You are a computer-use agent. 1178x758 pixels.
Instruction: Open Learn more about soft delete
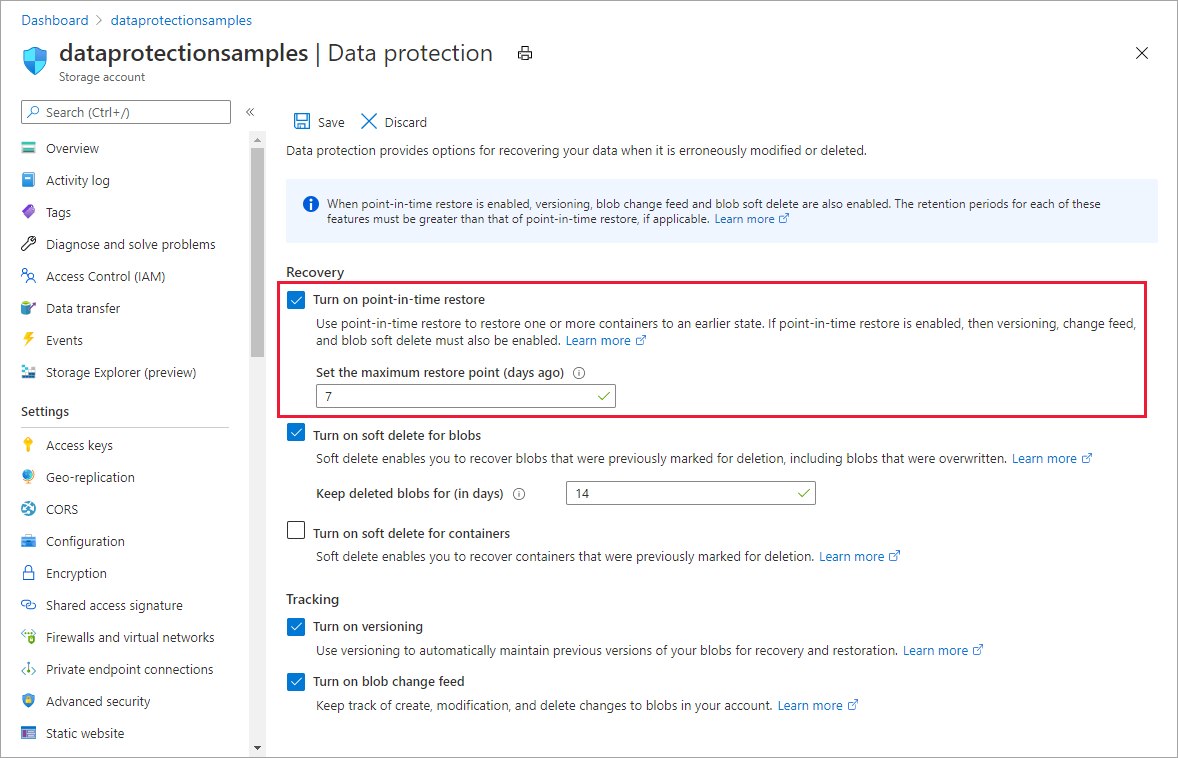click(1045, 458)
